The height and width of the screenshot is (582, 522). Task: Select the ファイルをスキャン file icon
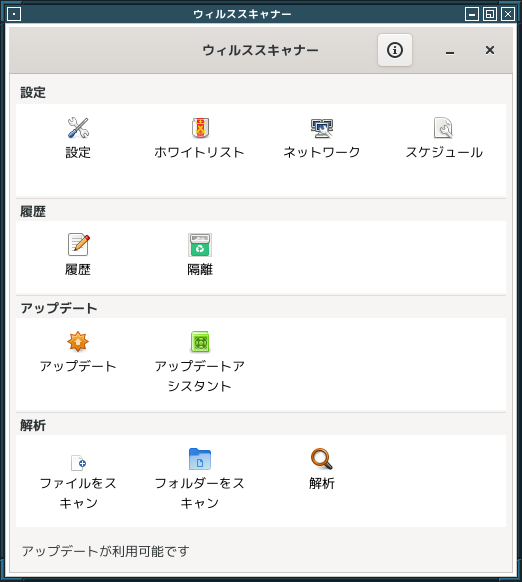[x=78, y=462]
